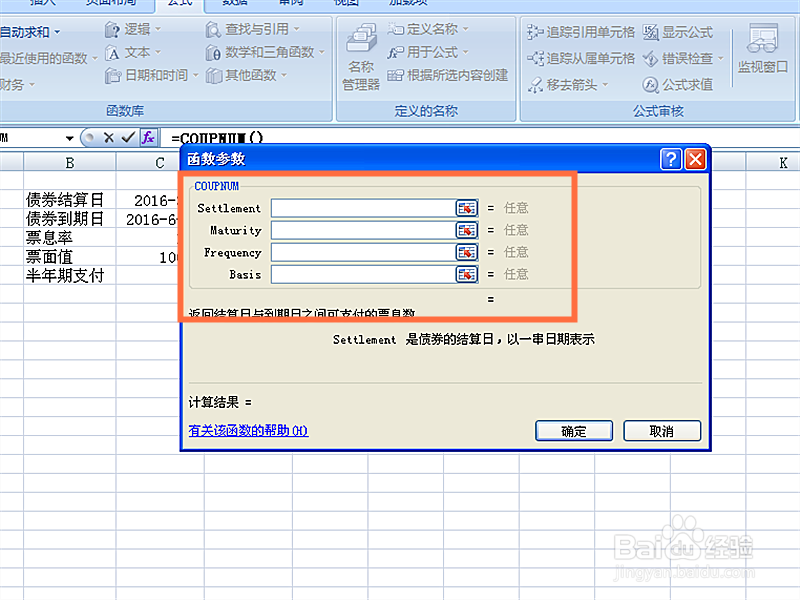Click the Settlement input field
The image size is (800, 600).
(x=363, y=208)
